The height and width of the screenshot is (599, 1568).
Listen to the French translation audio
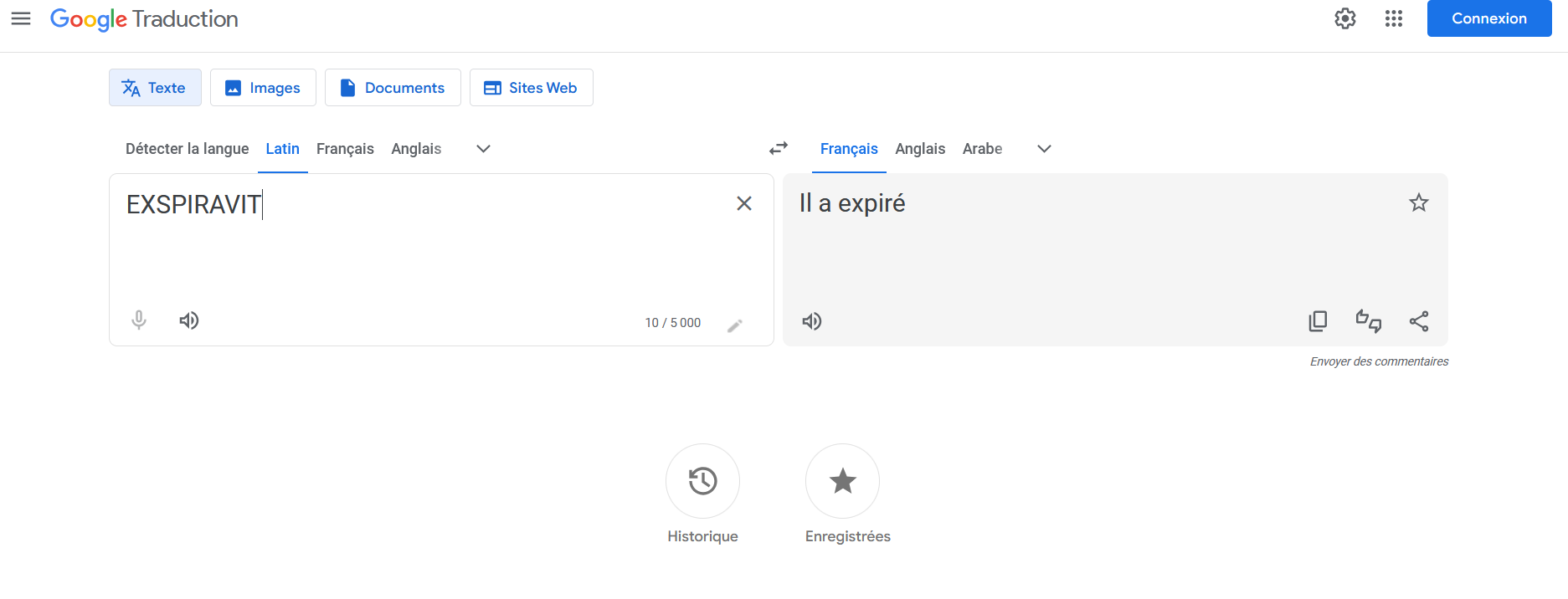[x=812, y=321]
